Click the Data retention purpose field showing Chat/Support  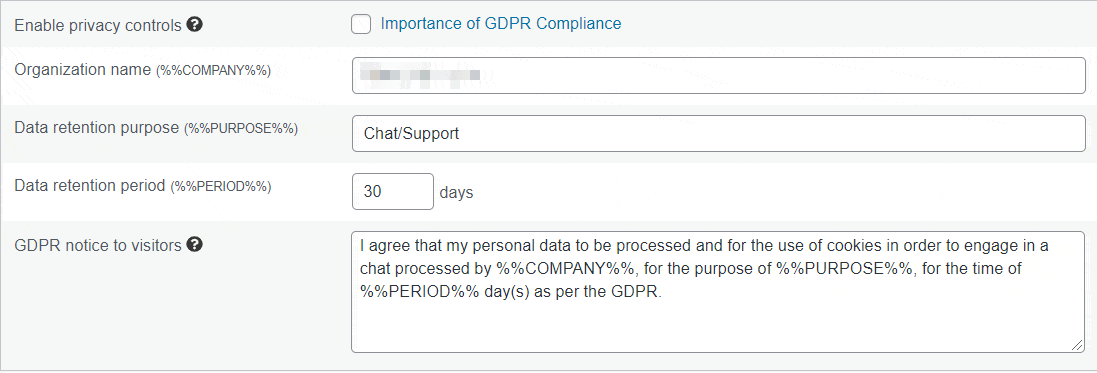coord(719,134)
